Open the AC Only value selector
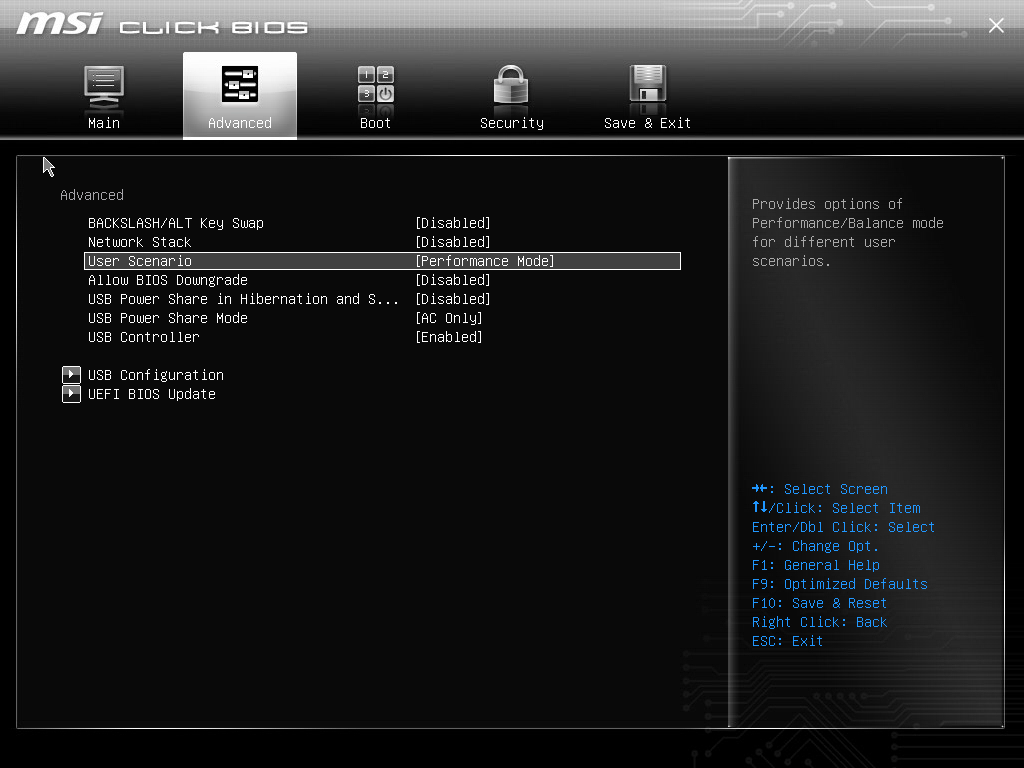The width and height of the screenshot is (1024, 768). click(x=449, y=318)
